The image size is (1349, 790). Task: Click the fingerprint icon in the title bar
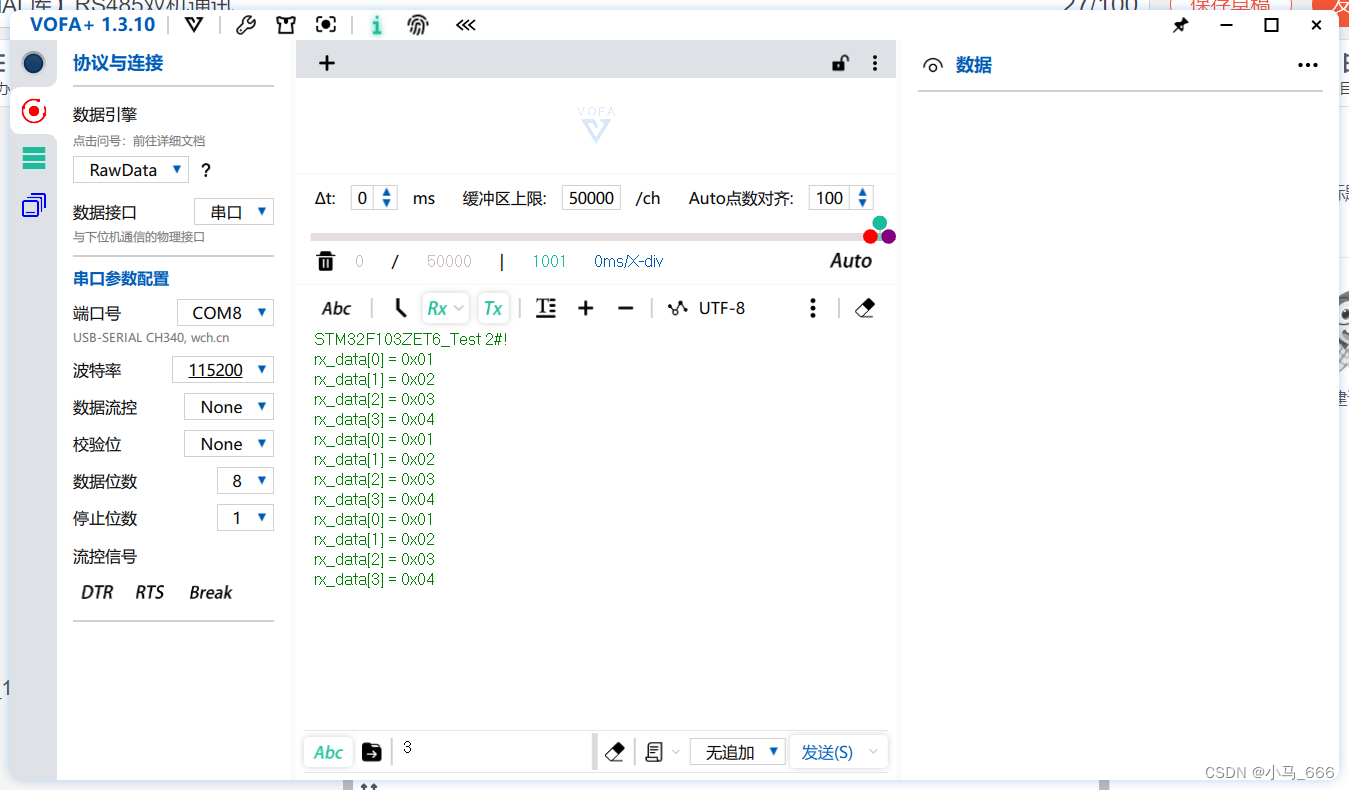tap(417, 24)
